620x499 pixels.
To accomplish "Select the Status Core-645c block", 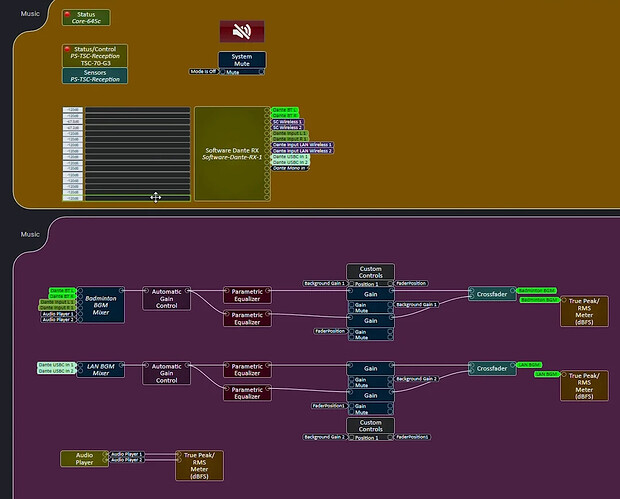I will [x=86, y=17].
